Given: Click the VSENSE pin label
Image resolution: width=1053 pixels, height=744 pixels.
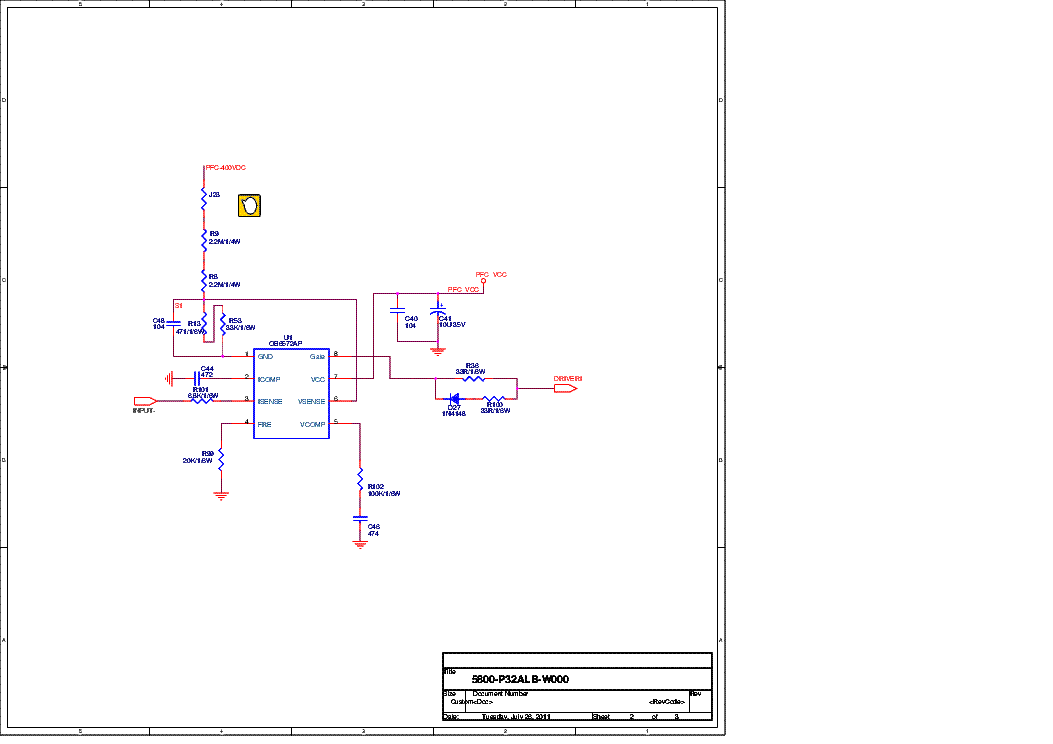Looking at the screenshot, I should coord(312,402).
